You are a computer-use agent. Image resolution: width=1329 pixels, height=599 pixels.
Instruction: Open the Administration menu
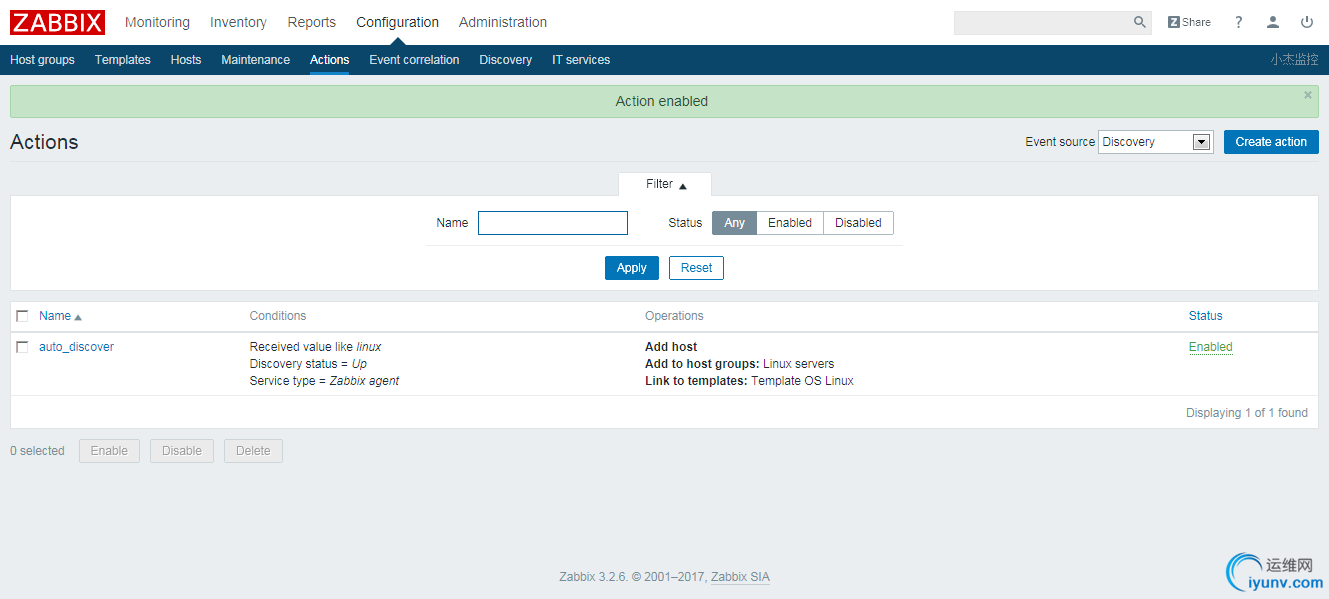pyautogui.click(x=503, y=22)
